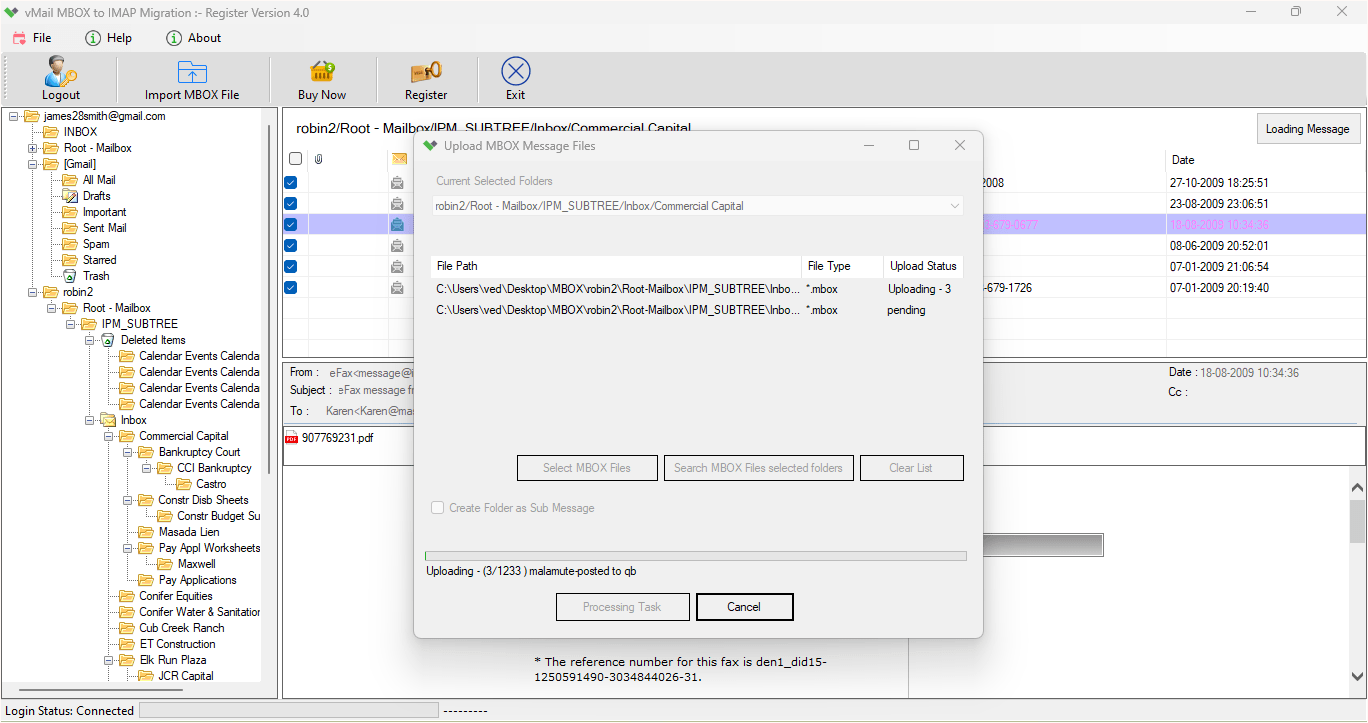This screenshot has width=1368, height=723.
Task: Collapse the Commercial Capital tree node
Action: click(x=109, y=436)
